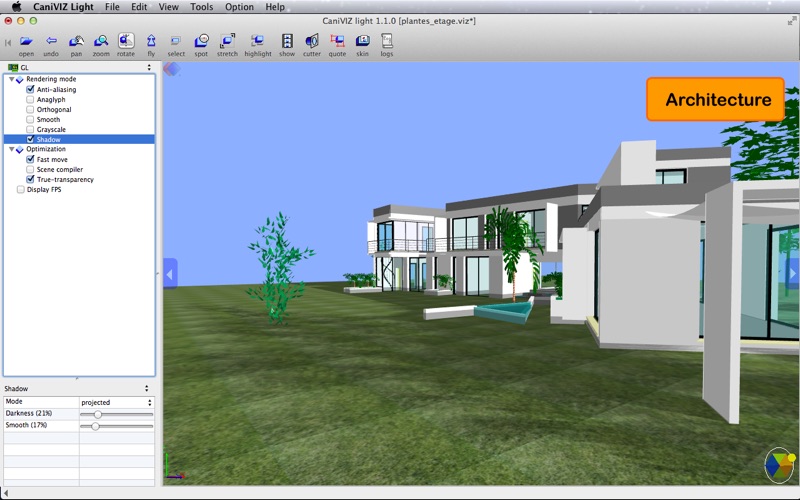Click the open file toolbar icon

tap(26, 41)
